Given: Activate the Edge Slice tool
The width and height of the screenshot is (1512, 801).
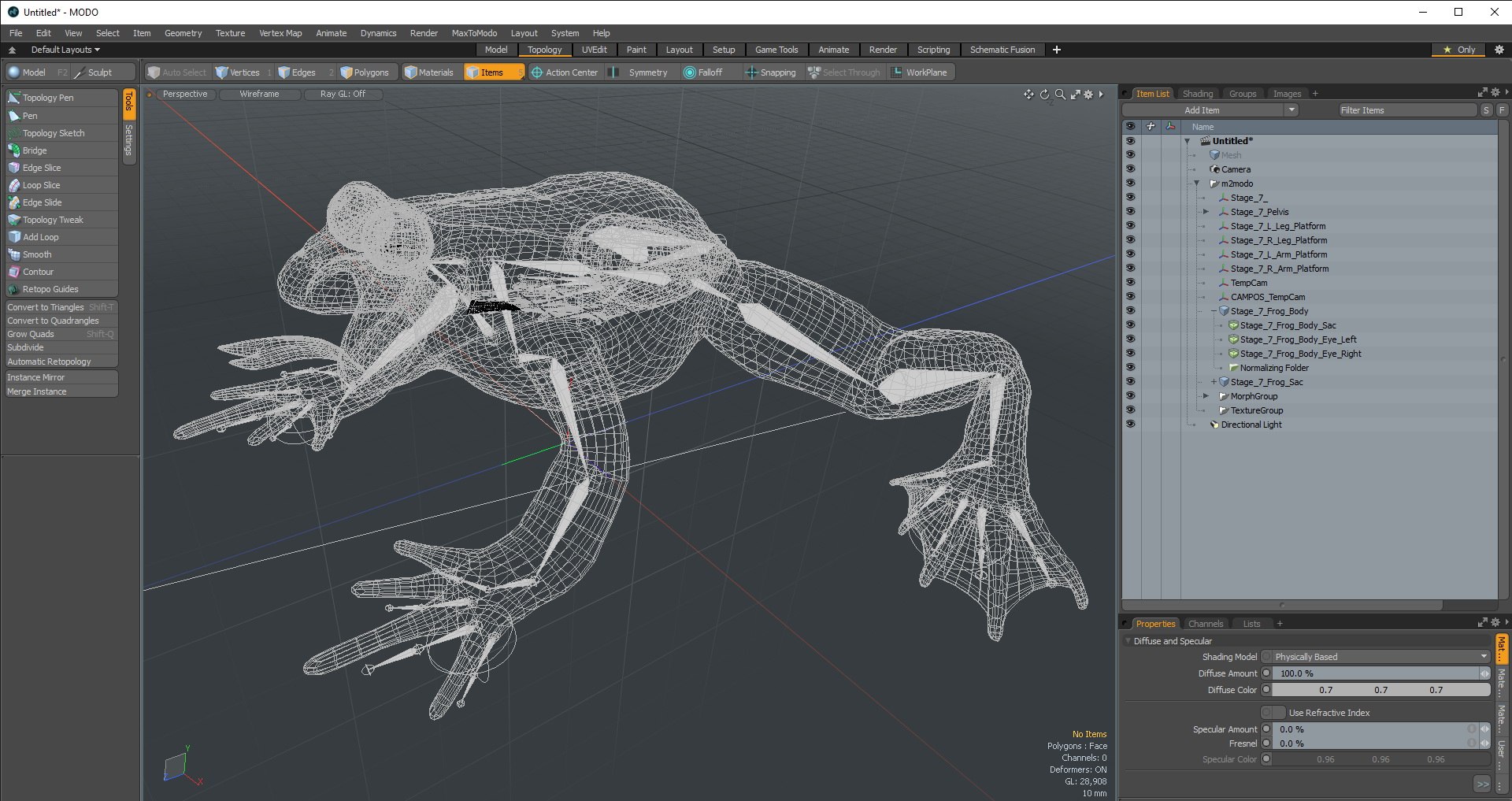Looking at the screenshot, I should pos(61,168).
